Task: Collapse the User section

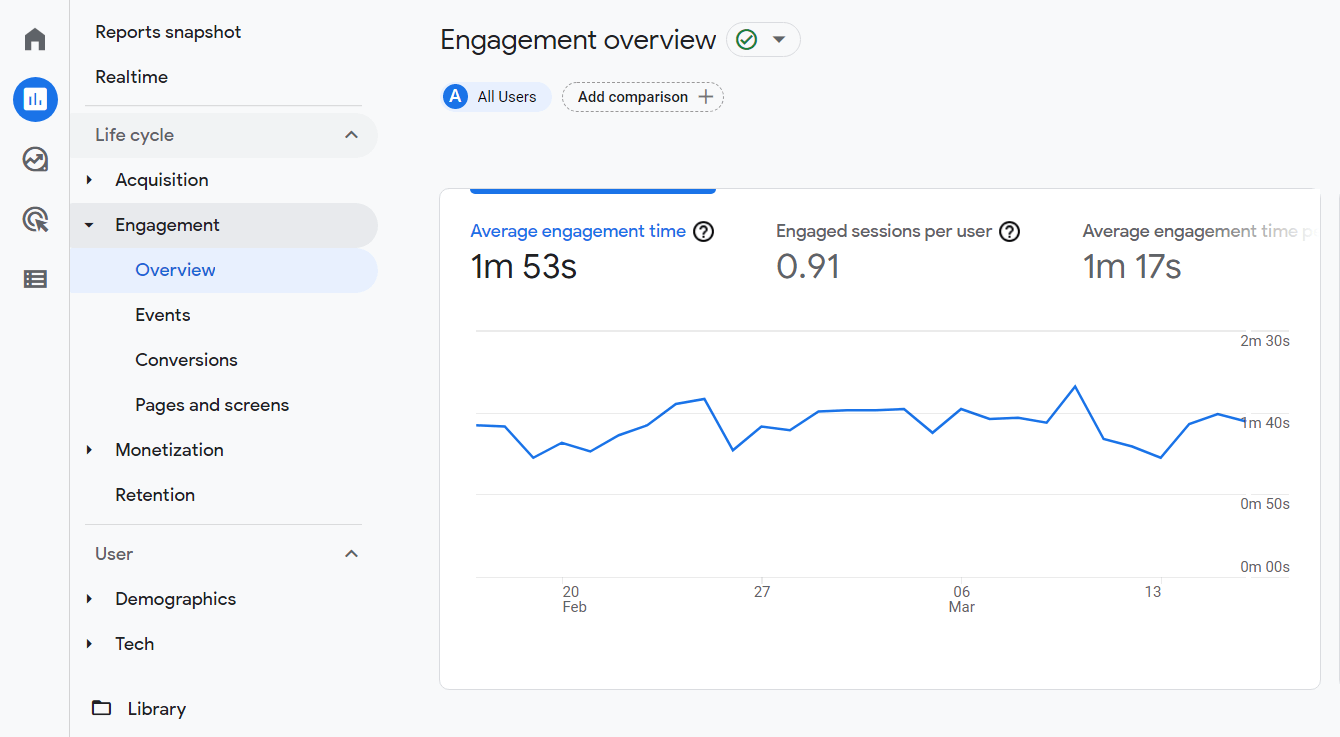Action: (x=350, y=553)
